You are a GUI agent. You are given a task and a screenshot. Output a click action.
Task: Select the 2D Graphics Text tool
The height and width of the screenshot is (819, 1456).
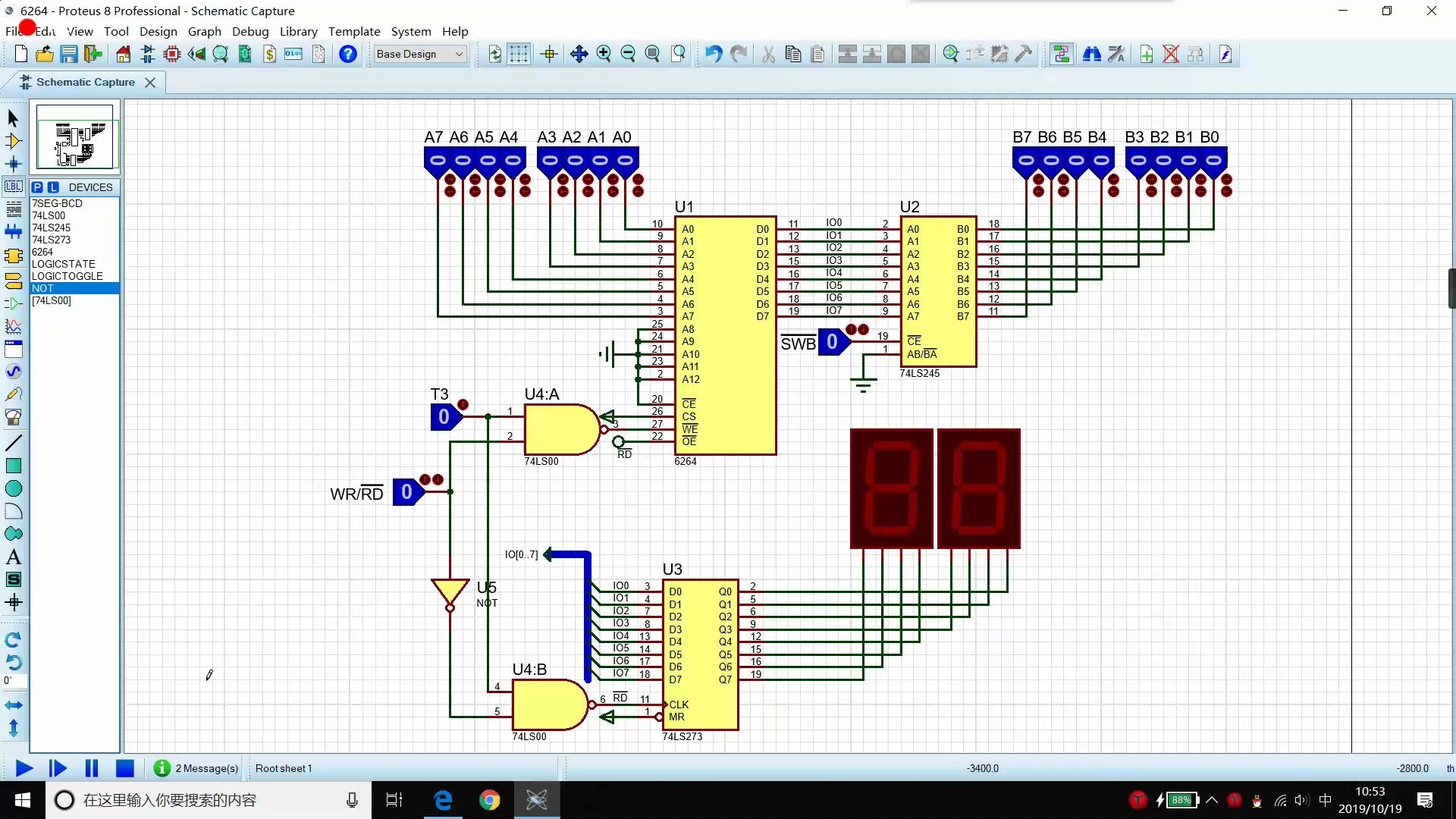pyautogui.click(x=13, y=557)
